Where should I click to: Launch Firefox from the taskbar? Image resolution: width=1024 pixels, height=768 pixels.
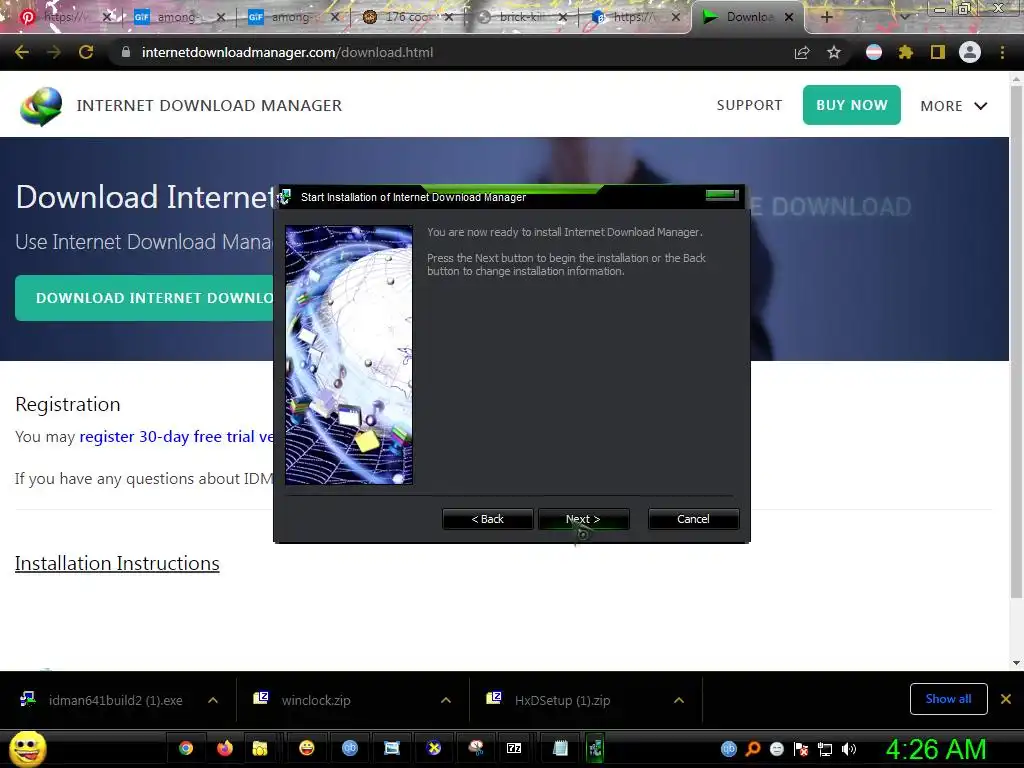pyautogui.click(x=225, y=748)
